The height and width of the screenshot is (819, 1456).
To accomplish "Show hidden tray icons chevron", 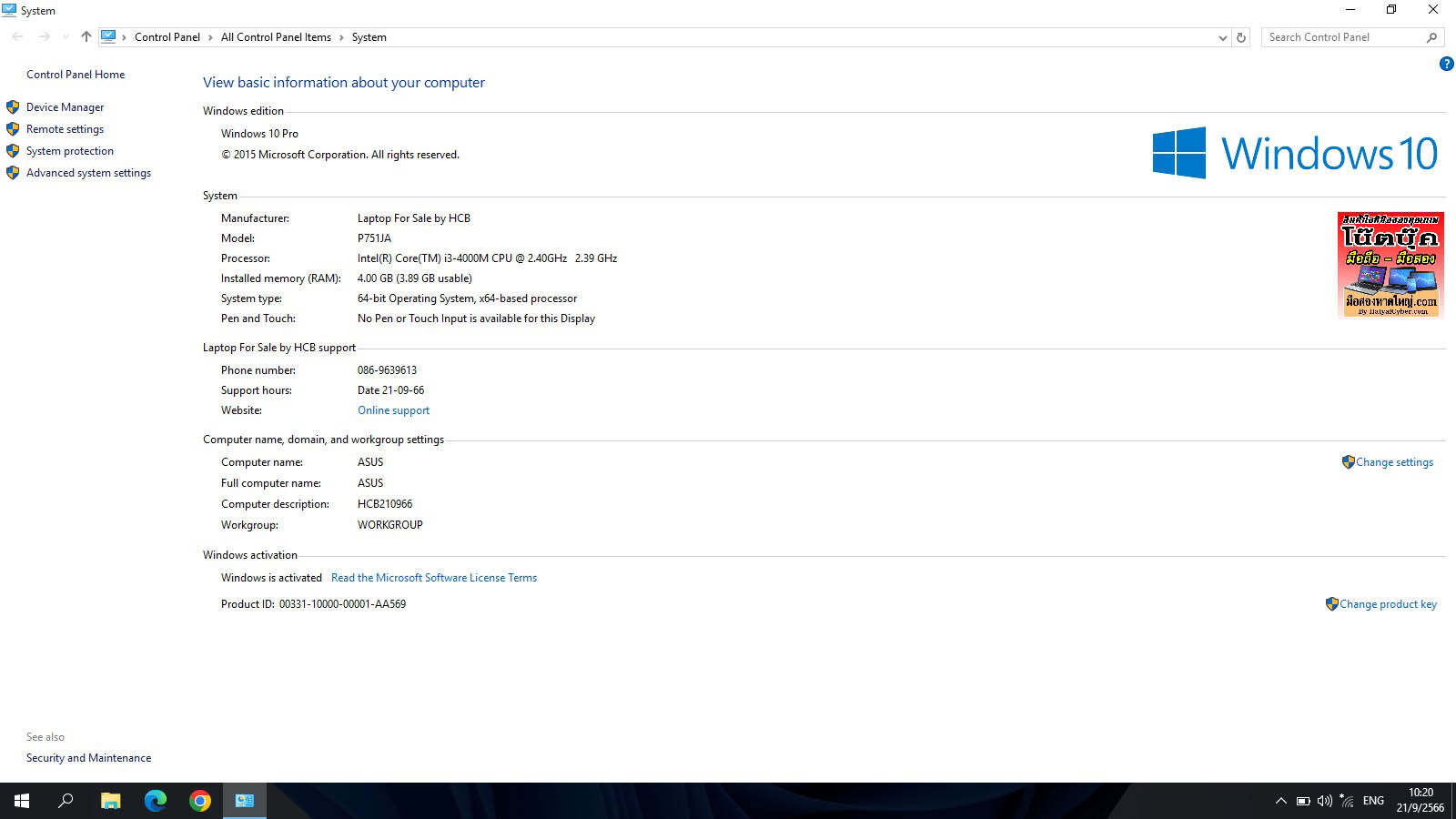I will point(1280,801).
